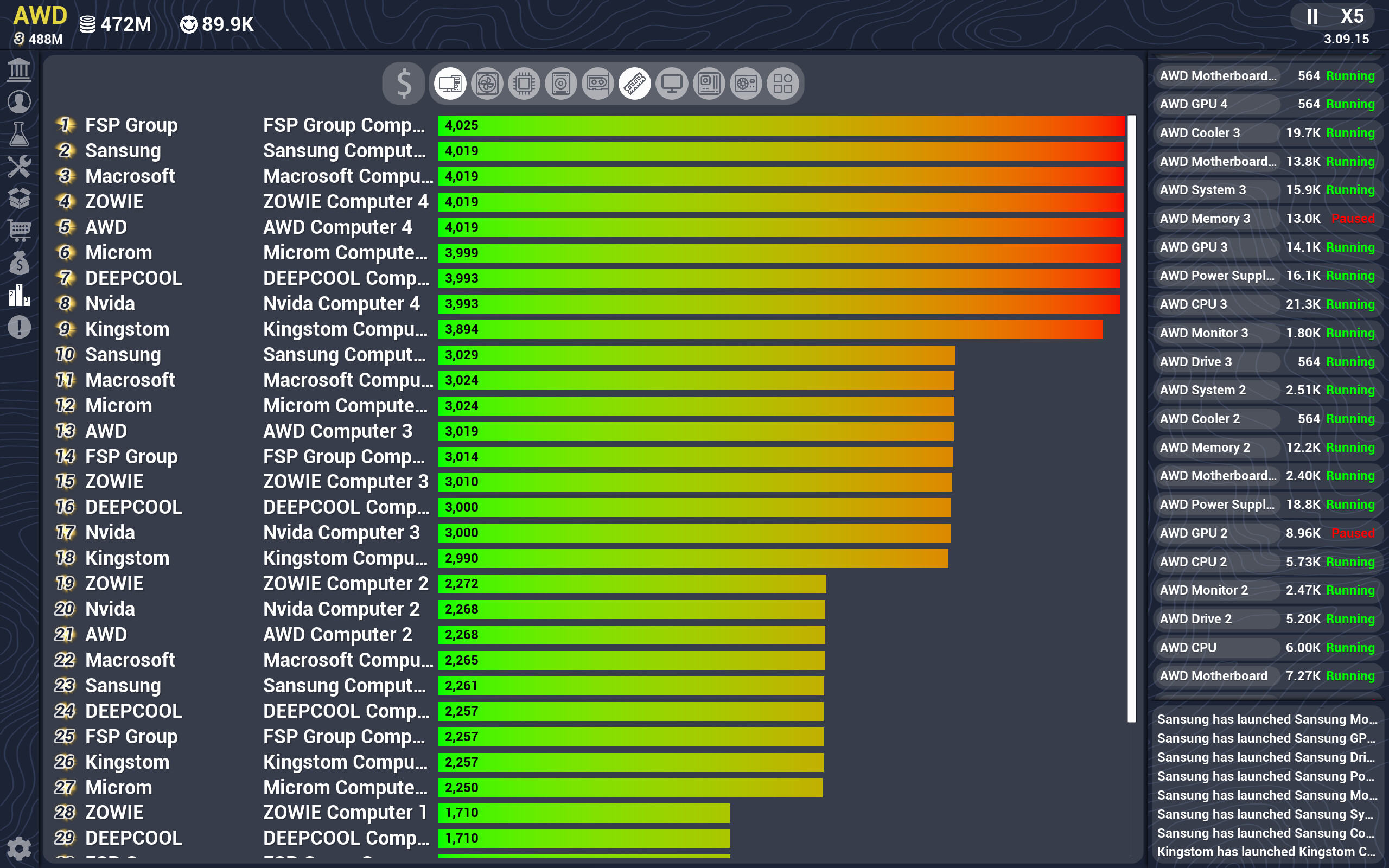Click the smiley fans icon
1389x868 pixels.
click(189, 24)
